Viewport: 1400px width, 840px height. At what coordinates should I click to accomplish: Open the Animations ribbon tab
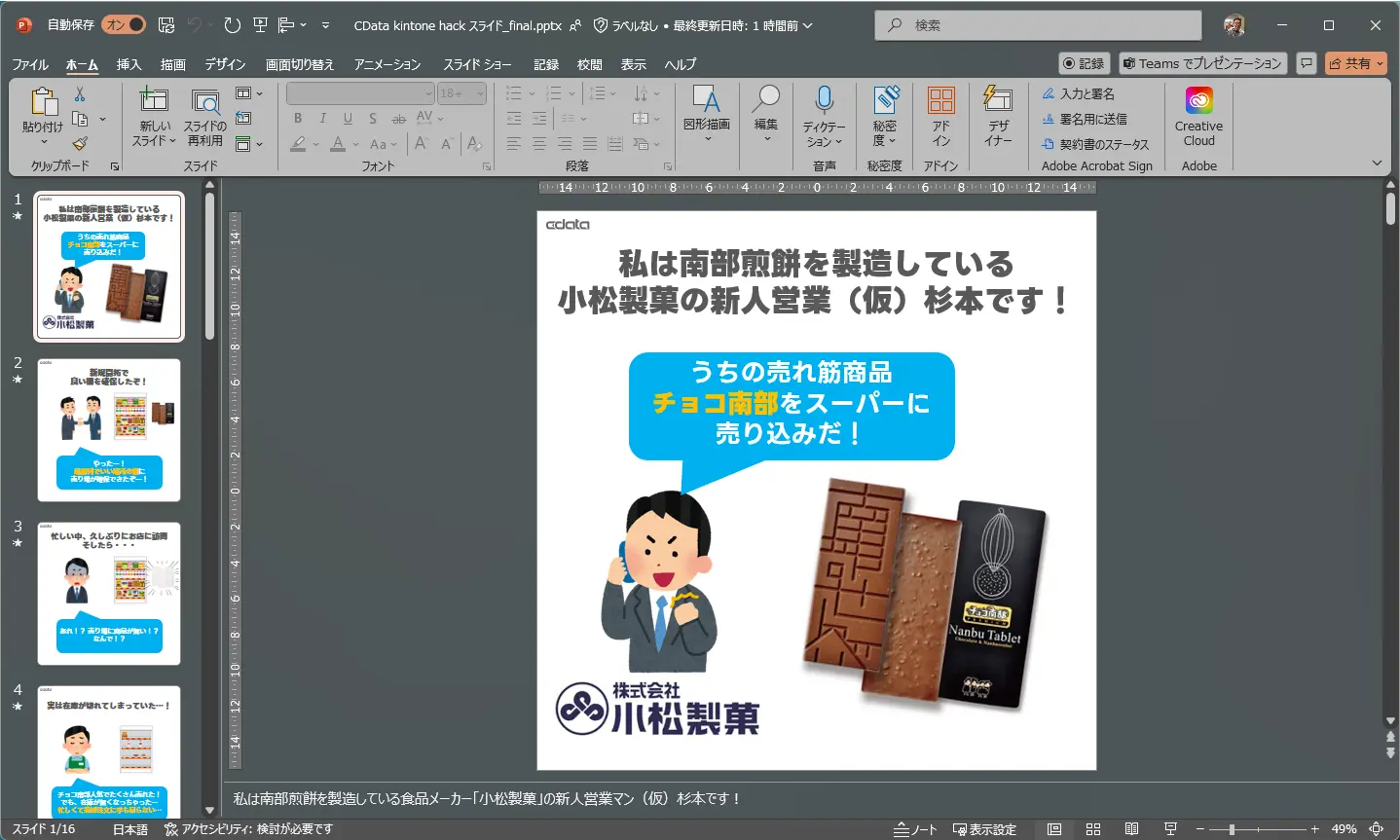click(x=387, y=64)
